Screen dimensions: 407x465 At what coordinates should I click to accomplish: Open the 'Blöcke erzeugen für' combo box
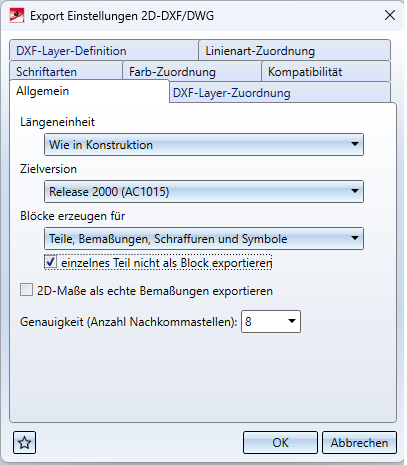(204, 238)
